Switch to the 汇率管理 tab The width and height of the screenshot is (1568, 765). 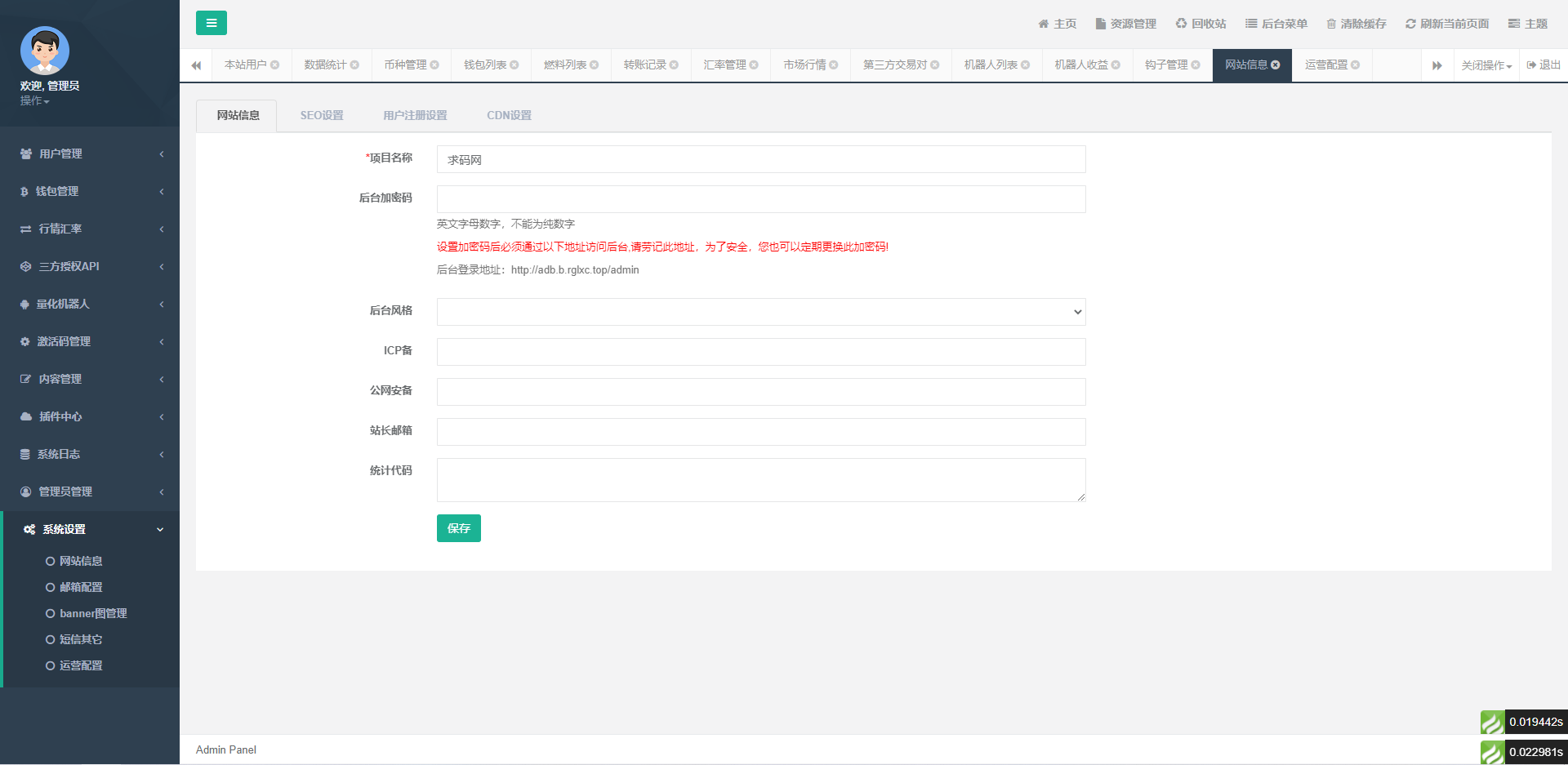(724, 64)
